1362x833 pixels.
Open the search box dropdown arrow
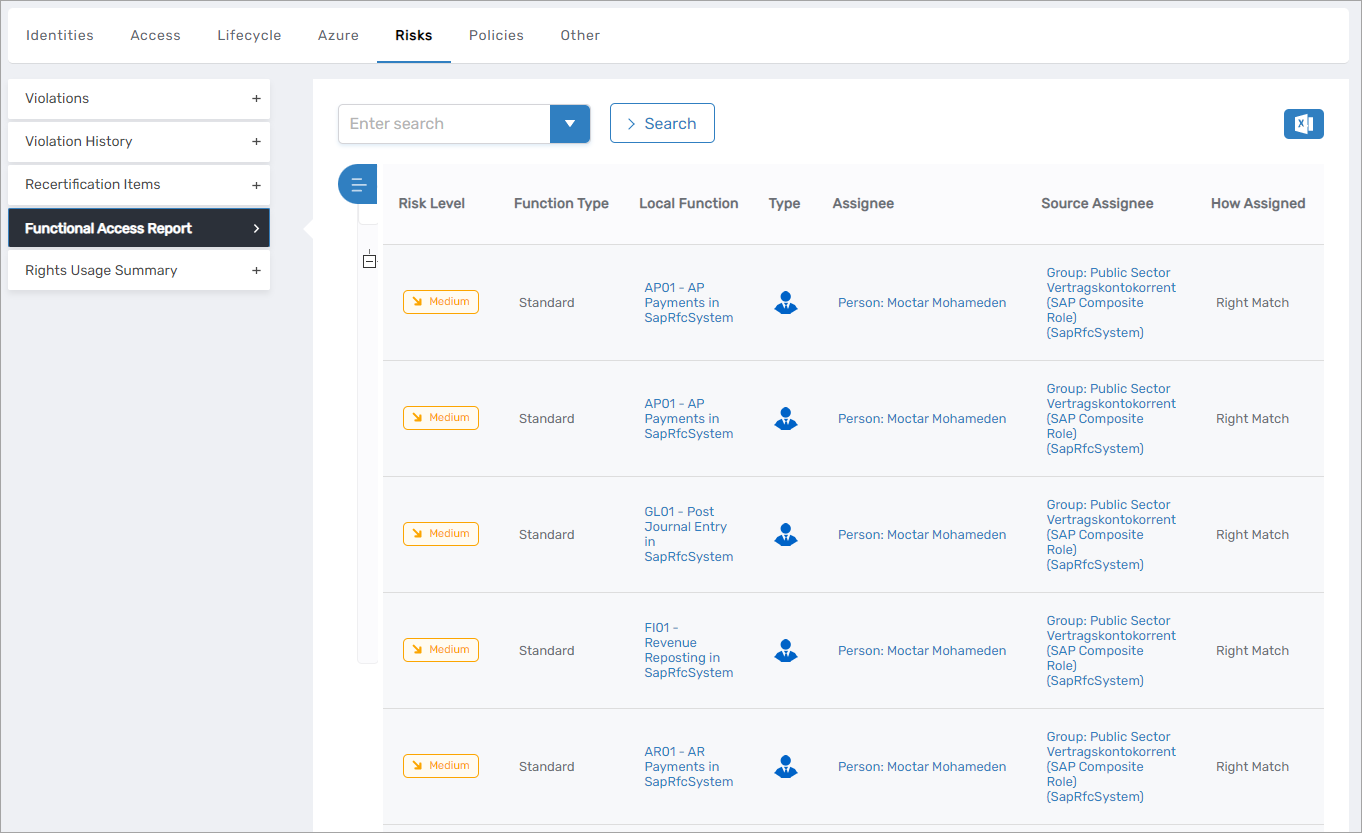tap(570, 124)
